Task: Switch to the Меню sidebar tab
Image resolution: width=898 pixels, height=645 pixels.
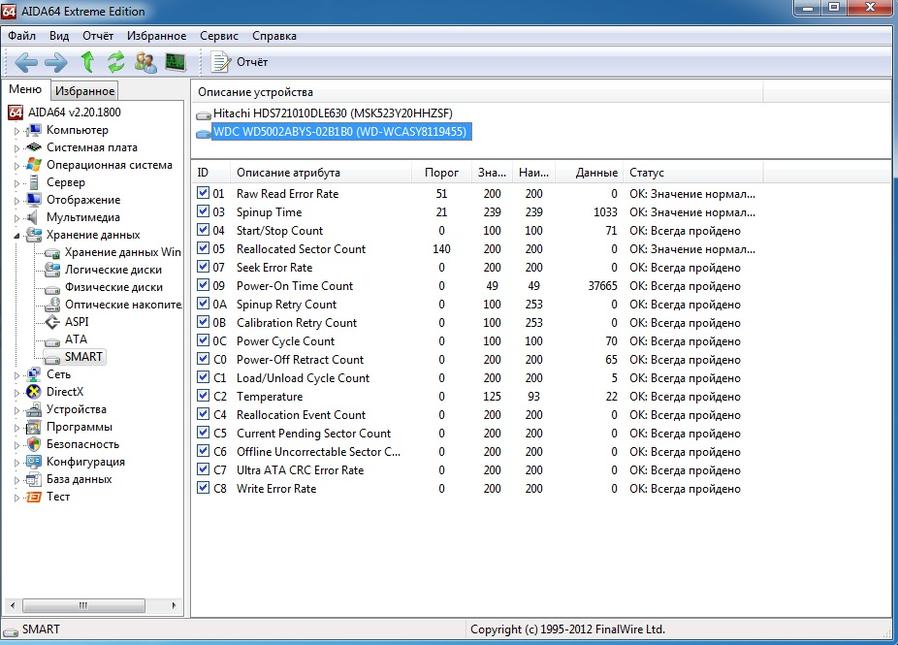Action: point(25,89)
